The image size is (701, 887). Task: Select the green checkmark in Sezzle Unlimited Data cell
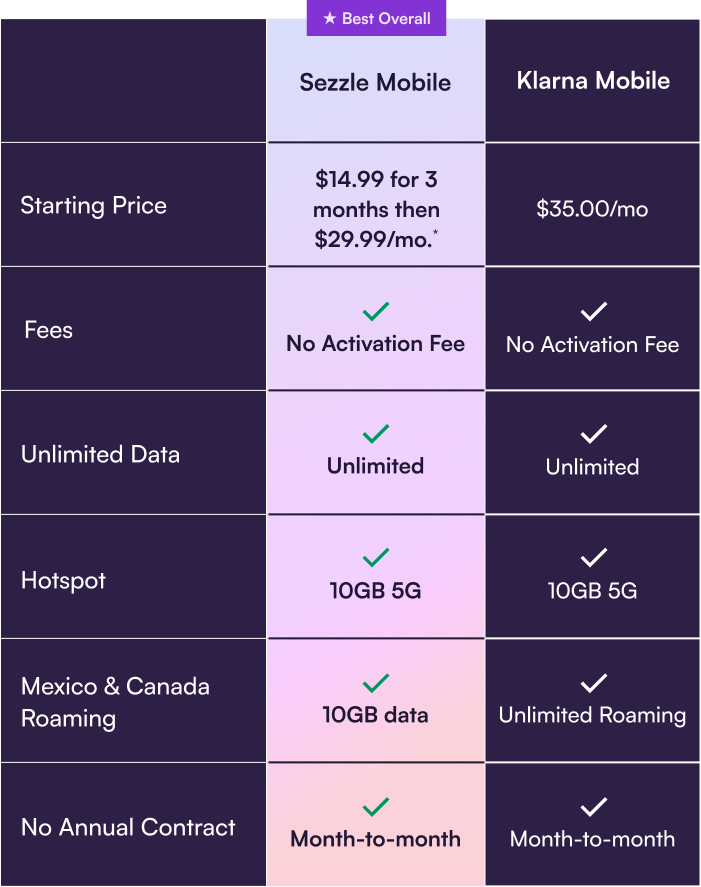point(376,434)
